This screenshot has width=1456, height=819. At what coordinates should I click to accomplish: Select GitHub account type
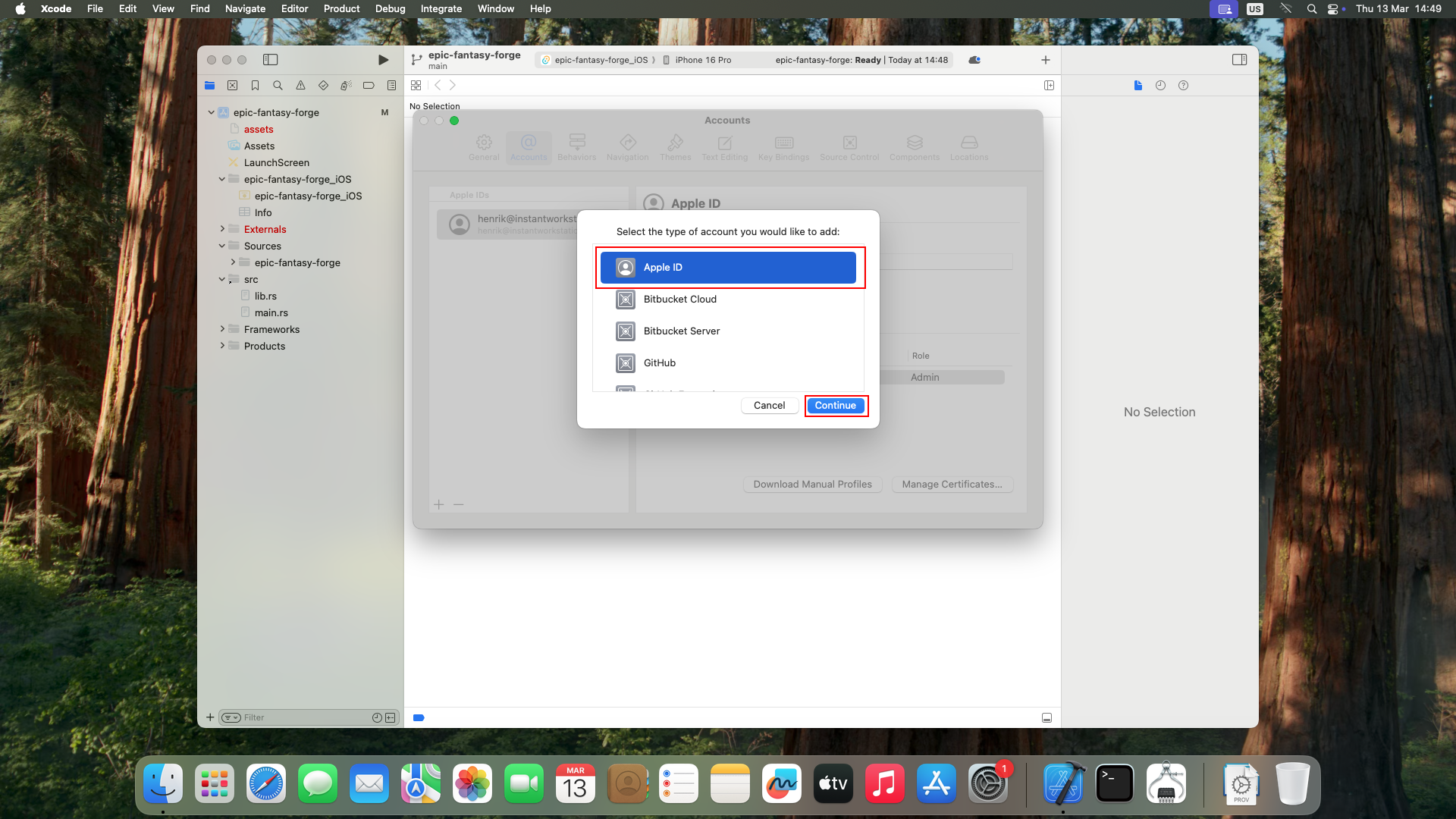[728, 362]
